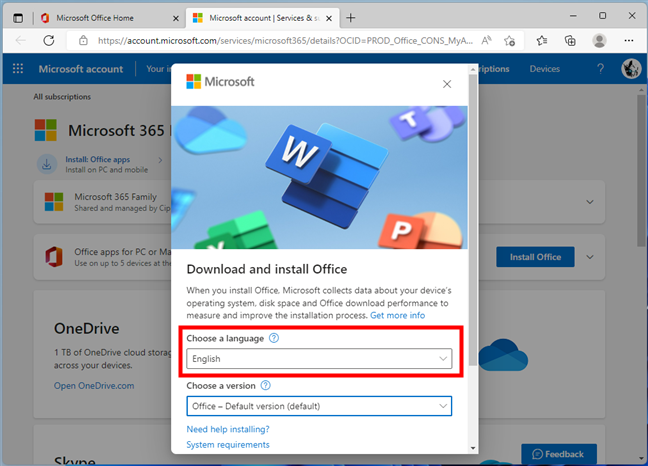
Task: Click the dialog scrollbar up arrow
Action: coord(473,70)
